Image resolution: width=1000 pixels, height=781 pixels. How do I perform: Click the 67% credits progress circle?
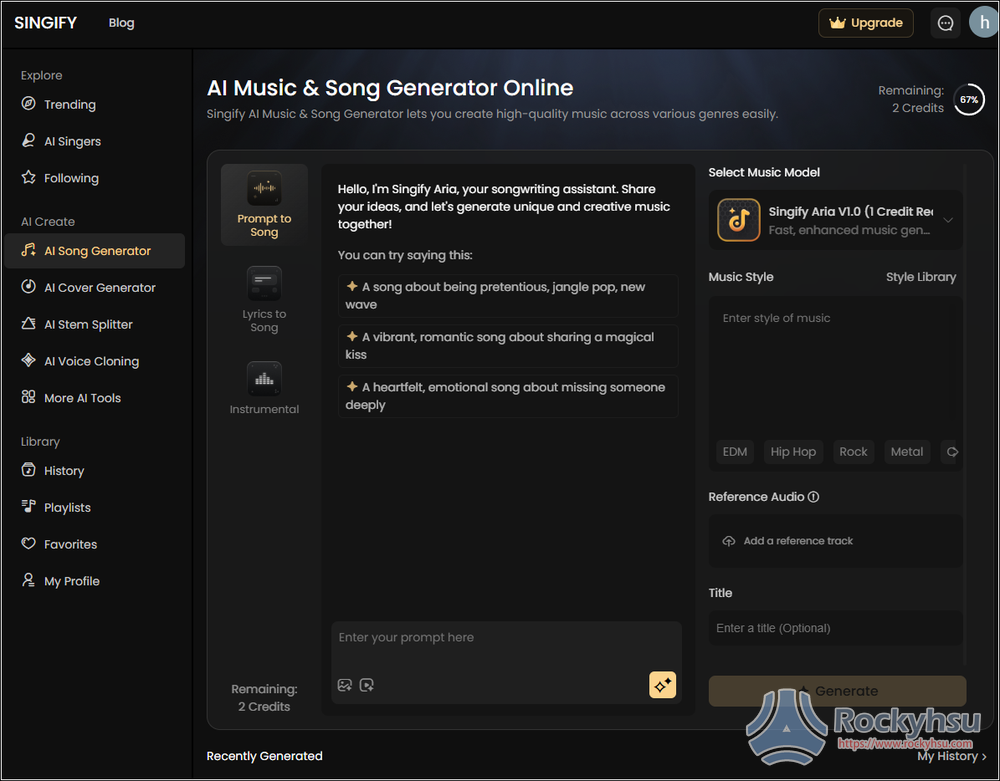[x=969, y=99]
